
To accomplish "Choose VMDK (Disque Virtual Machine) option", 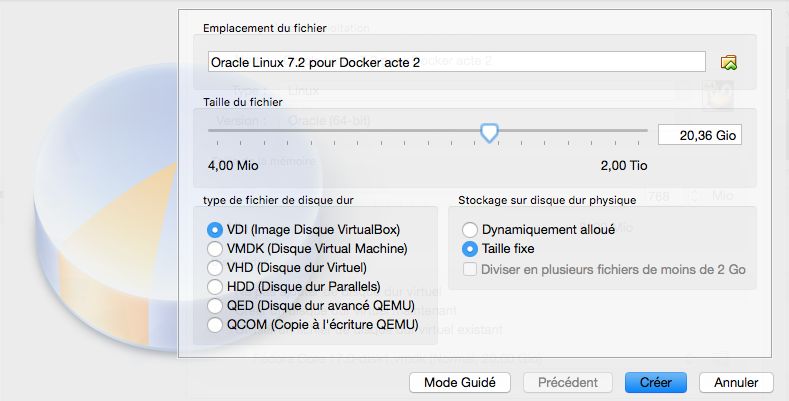I will 215,249.
